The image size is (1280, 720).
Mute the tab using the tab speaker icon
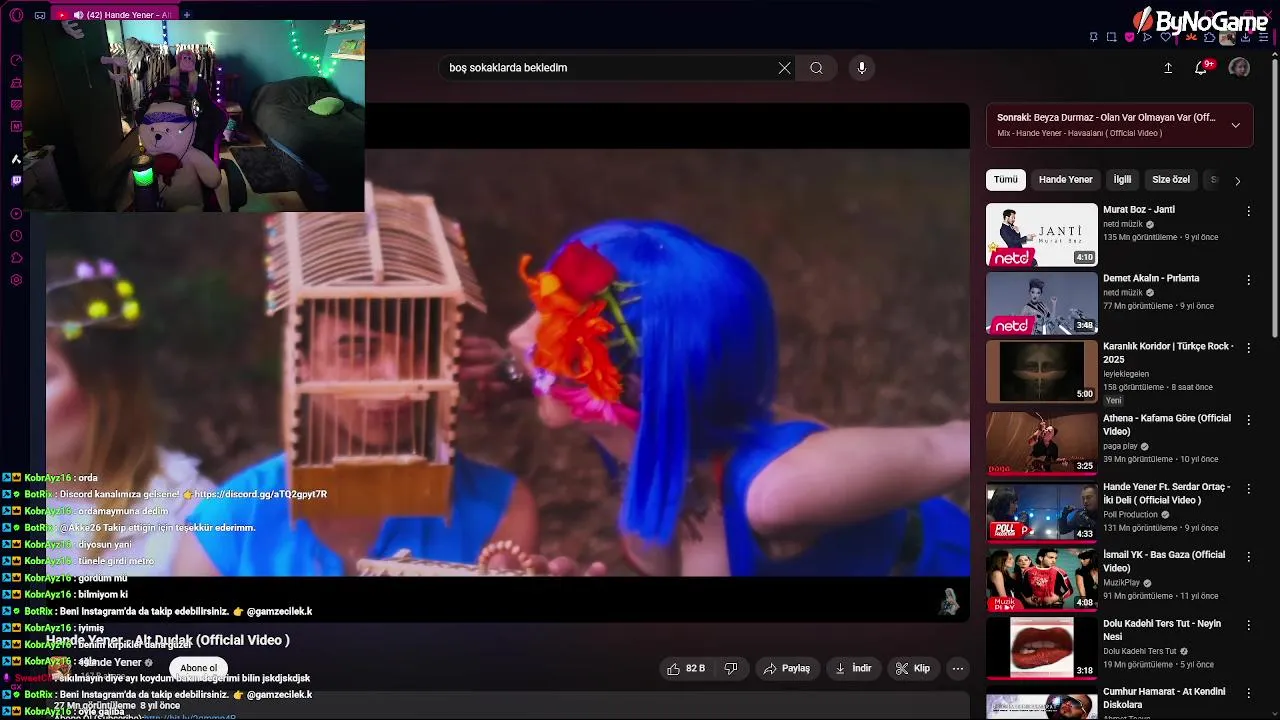point(78,15)
